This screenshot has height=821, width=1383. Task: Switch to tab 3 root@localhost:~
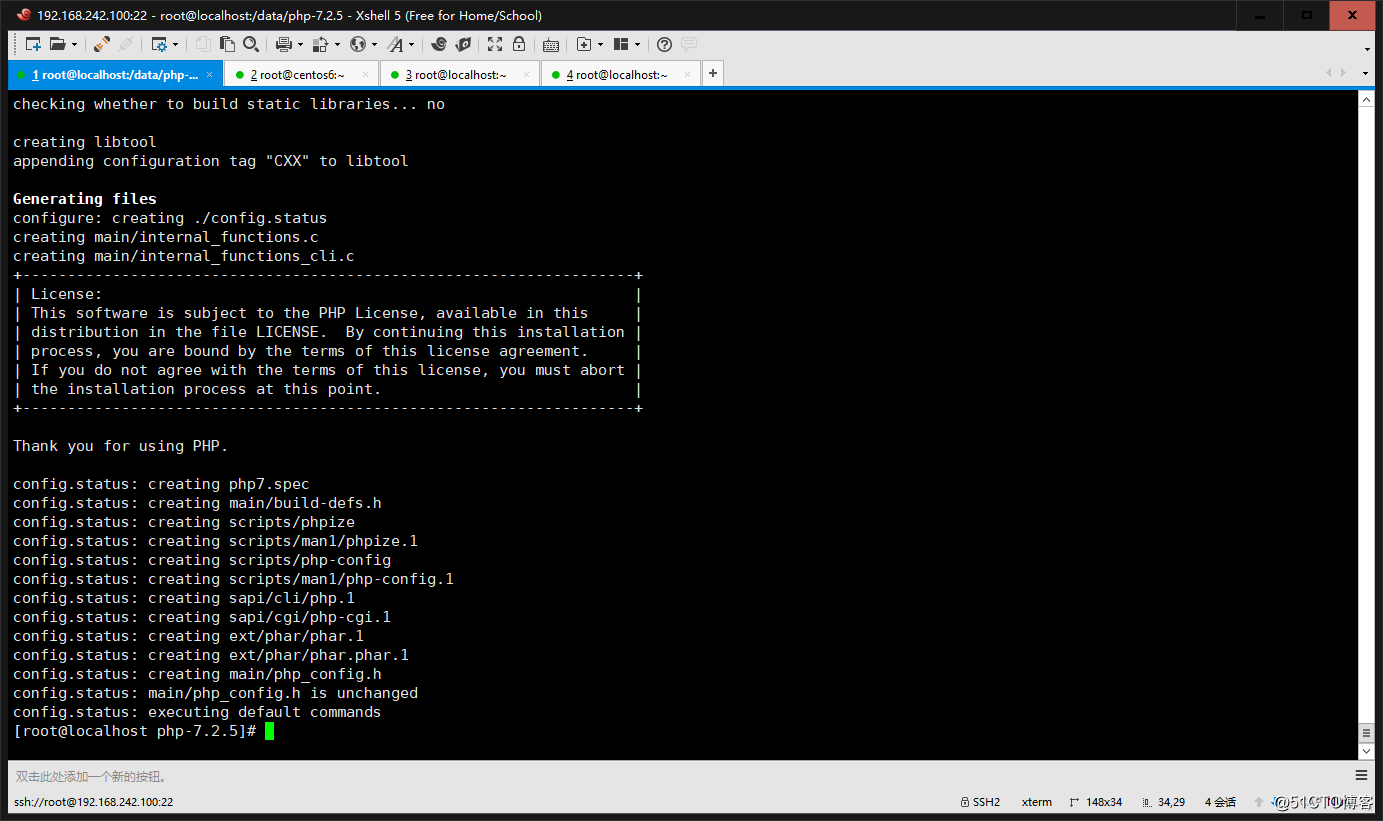coord(460,75)
